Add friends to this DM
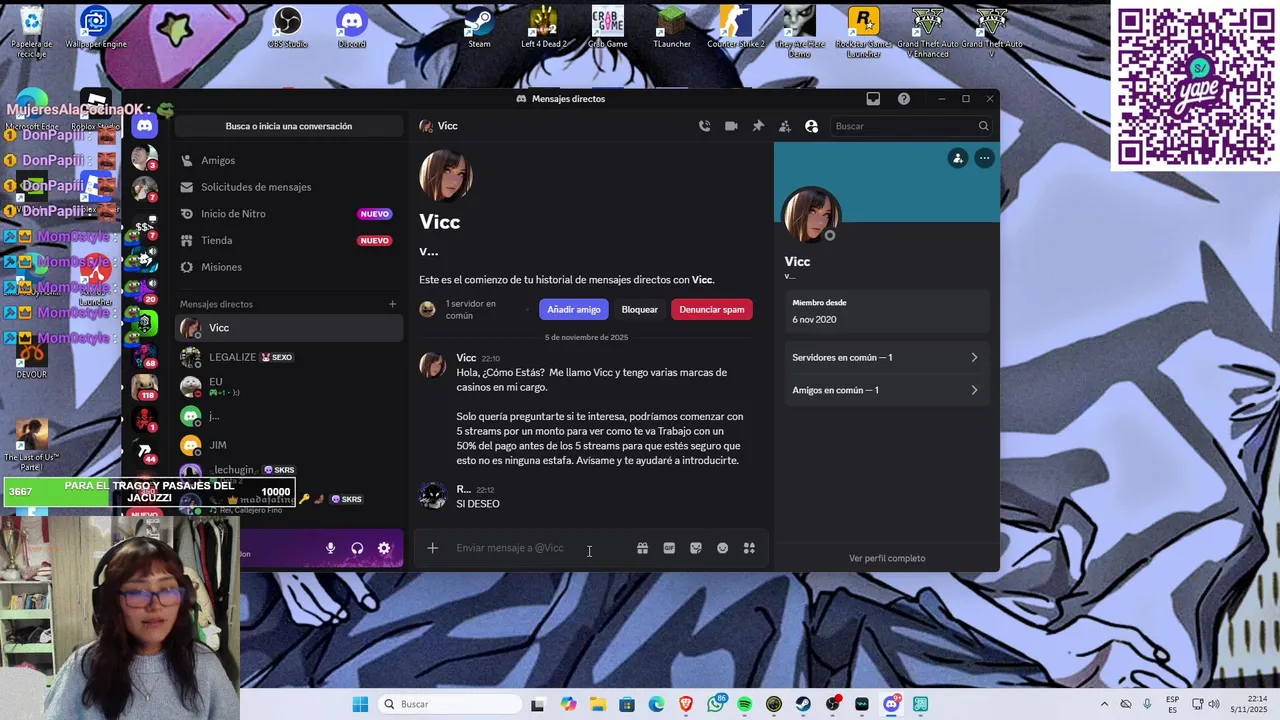The width and height of the screenshot is (1280, 720). coord(785,126)
